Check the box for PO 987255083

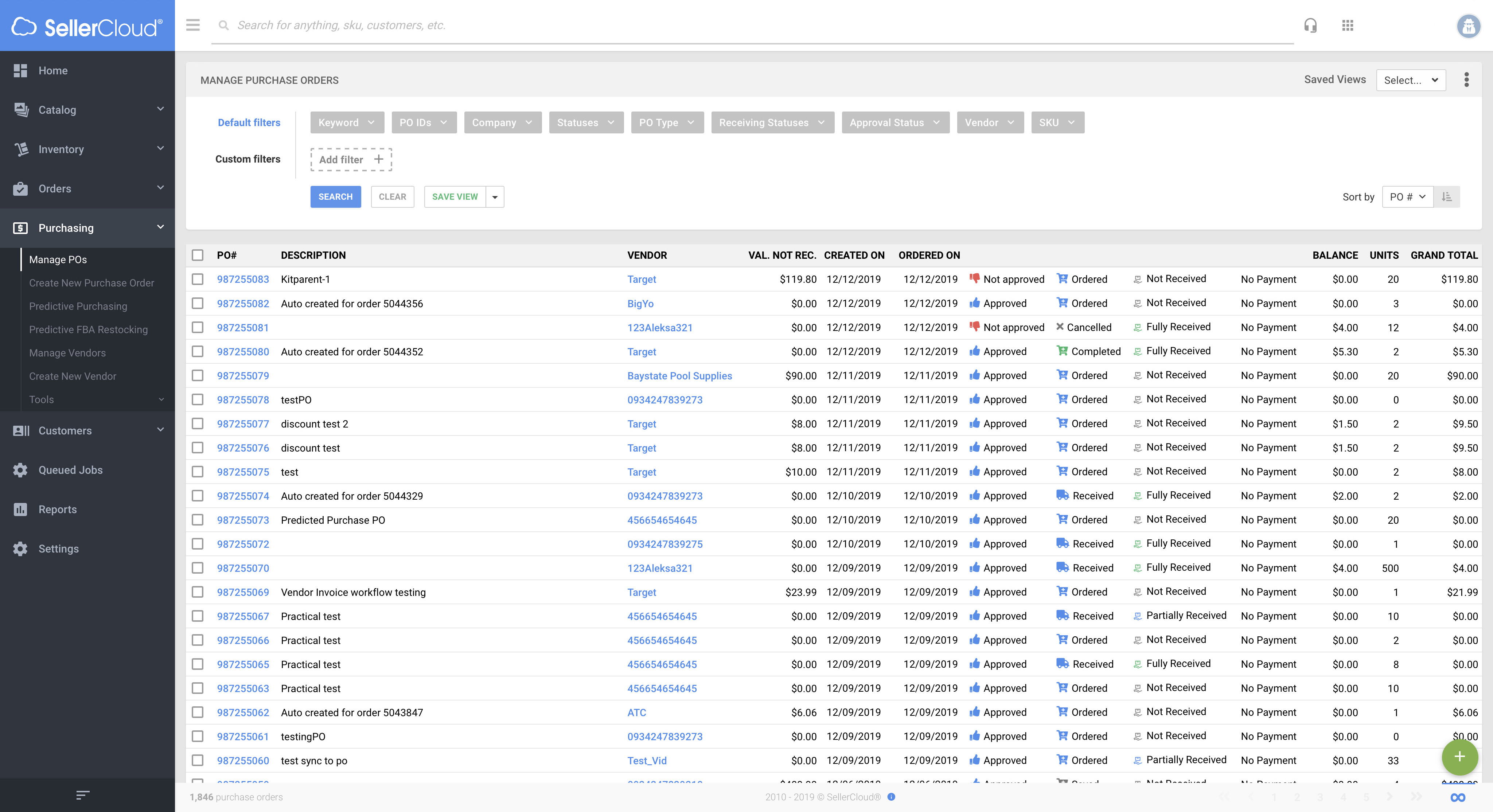point(198,280)
